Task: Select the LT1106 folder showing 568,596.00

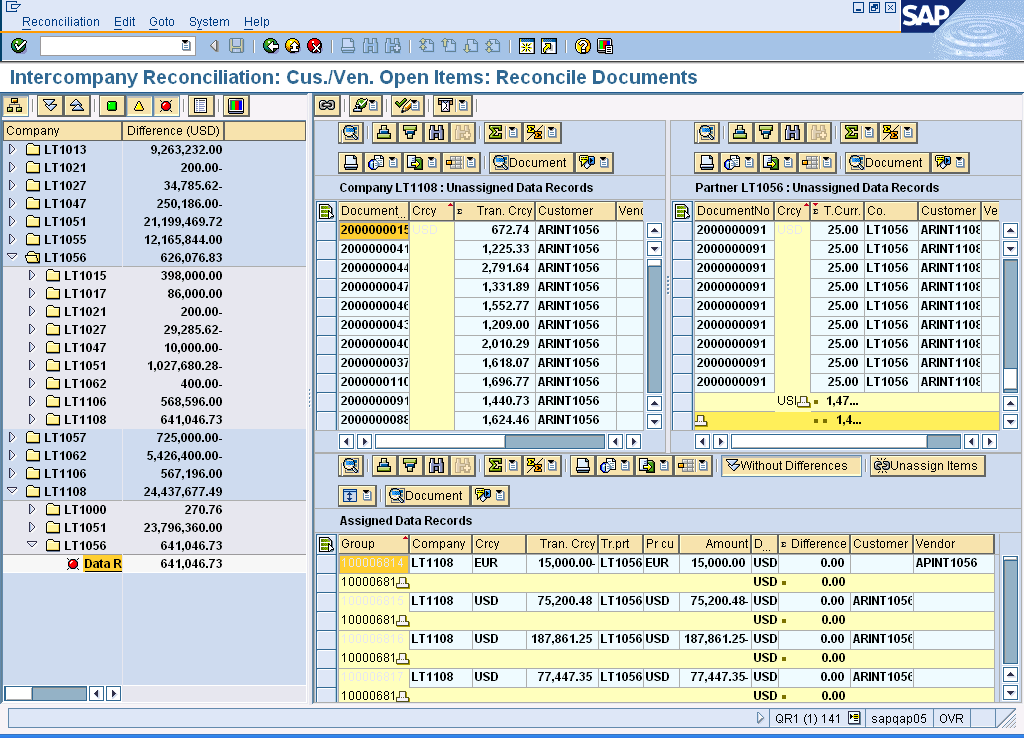Action: pyautogui.click(x=85, y=402)
